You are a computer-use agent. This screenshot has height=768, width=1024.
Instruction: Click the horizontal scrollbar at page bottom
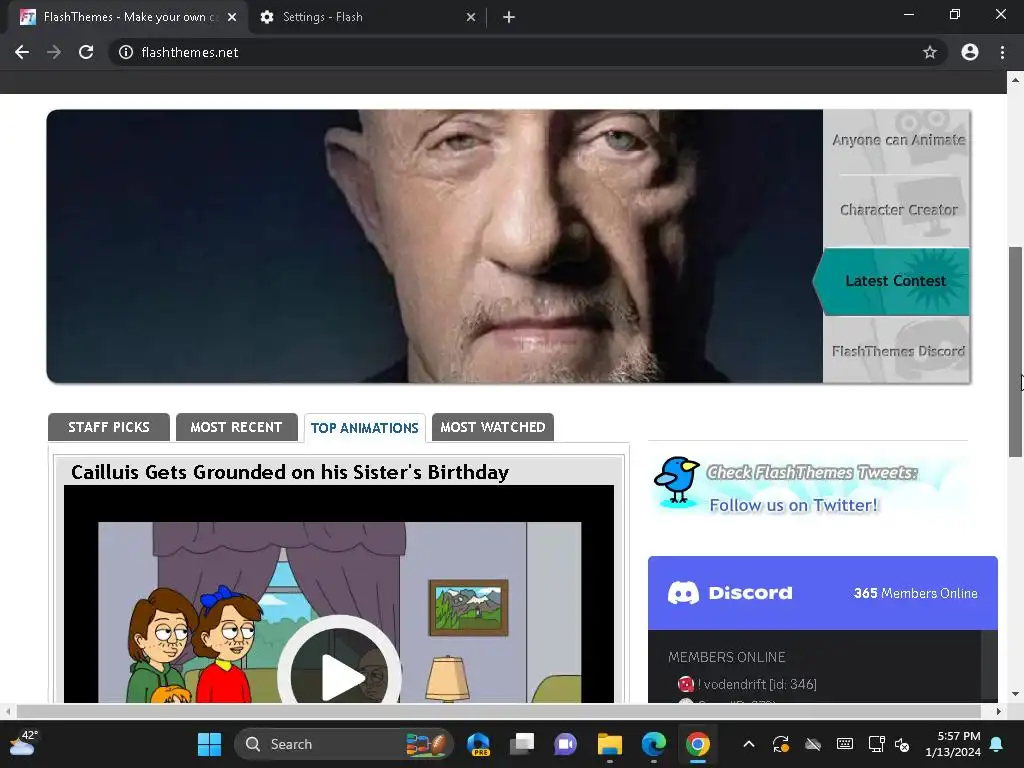[x=499, y=711]
